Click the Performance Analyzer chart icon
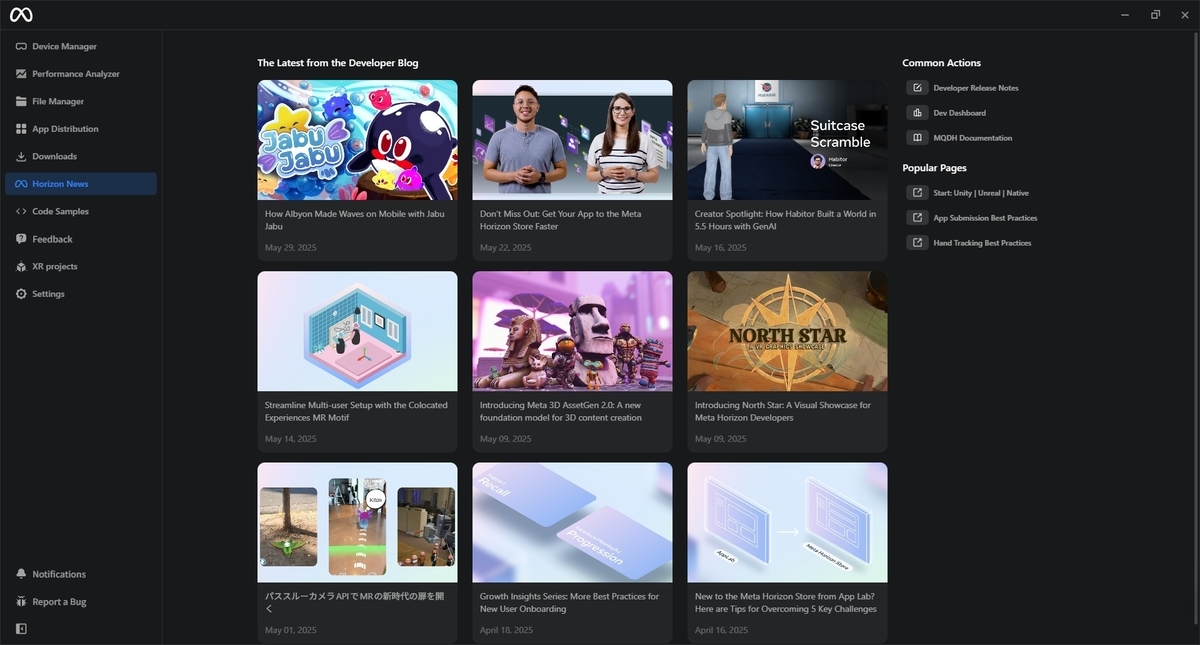Screen dimensions: 1200x645 pos(21,74)
